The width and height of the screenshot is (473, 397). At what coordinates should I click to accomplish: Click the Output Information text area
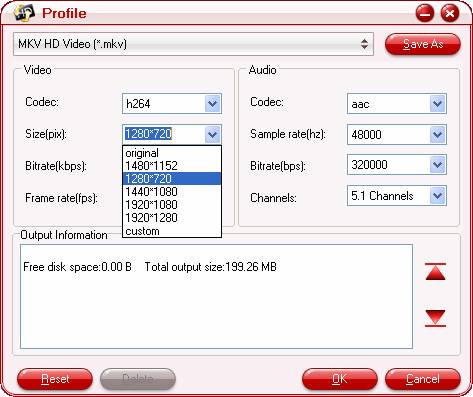(x=216, y=296)
